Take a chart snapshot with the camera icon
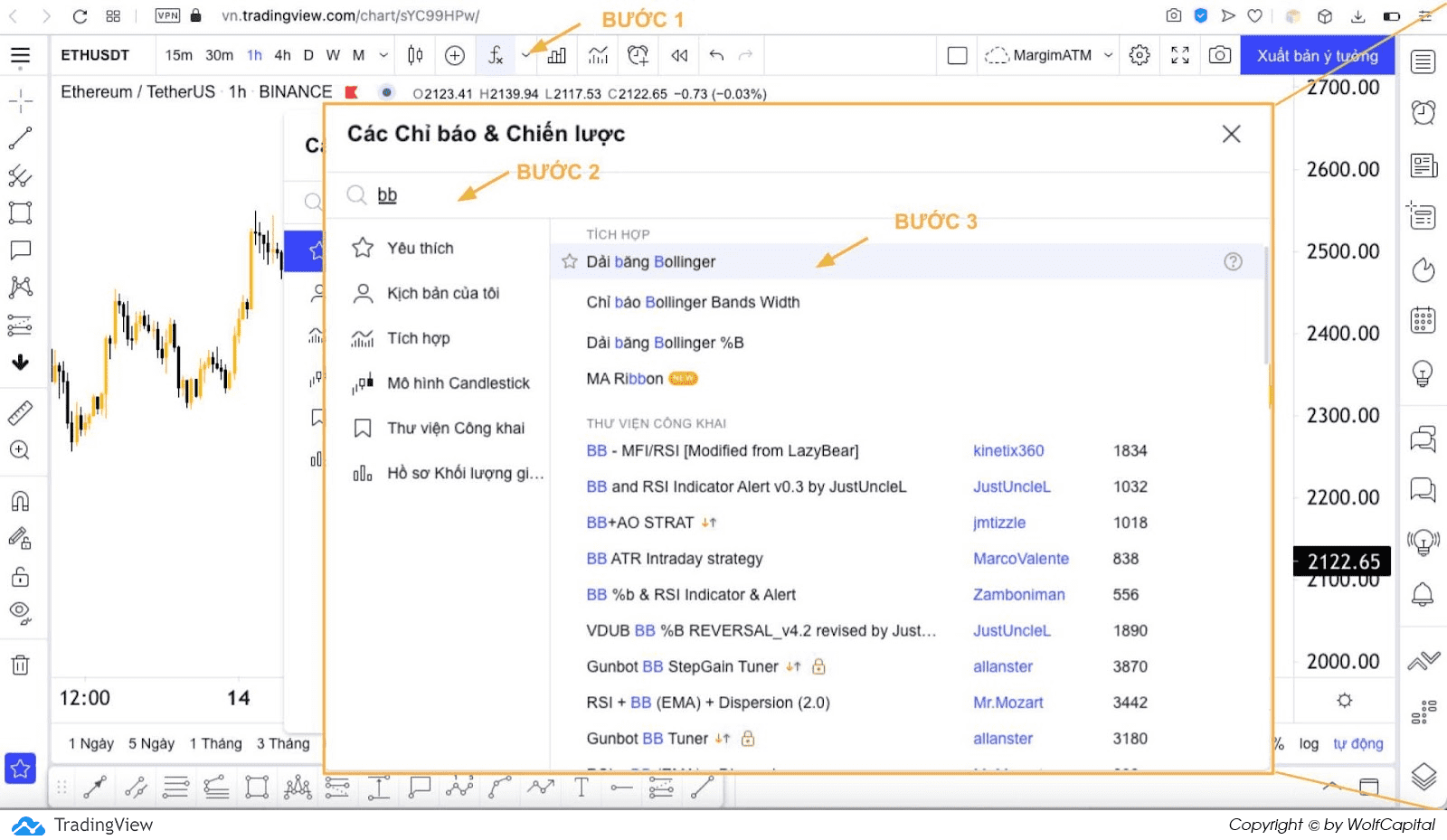The image size is (1447, 840). tap(1220, 55)
